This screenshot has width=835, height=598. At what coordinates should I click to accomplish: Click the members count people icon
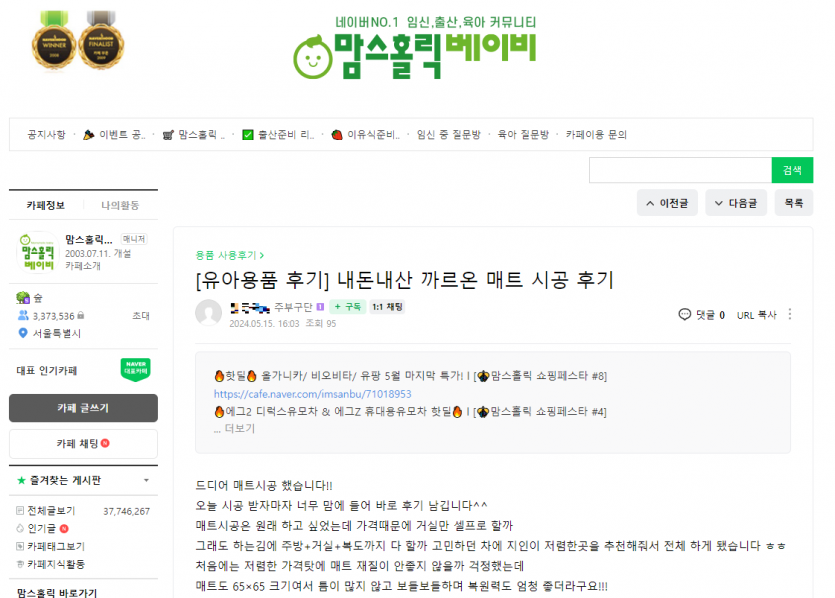[23, 315]
